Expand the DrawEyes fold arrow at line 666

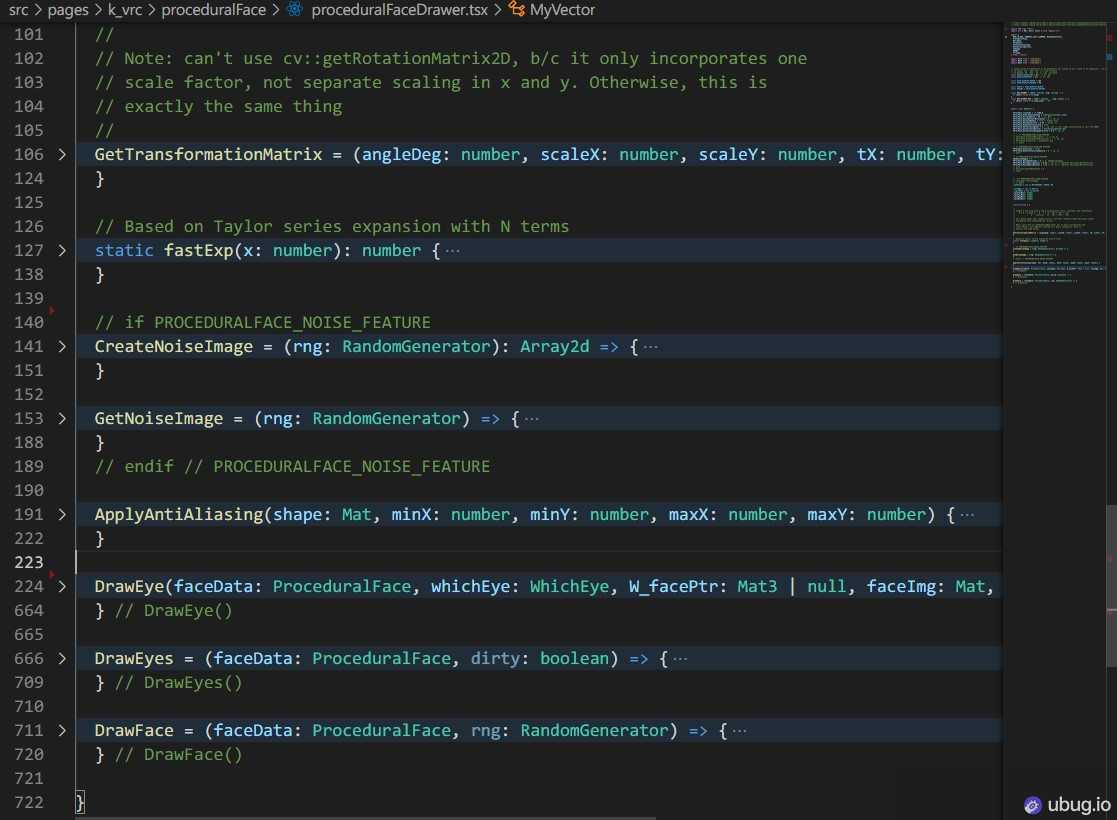tap(62, 659)
